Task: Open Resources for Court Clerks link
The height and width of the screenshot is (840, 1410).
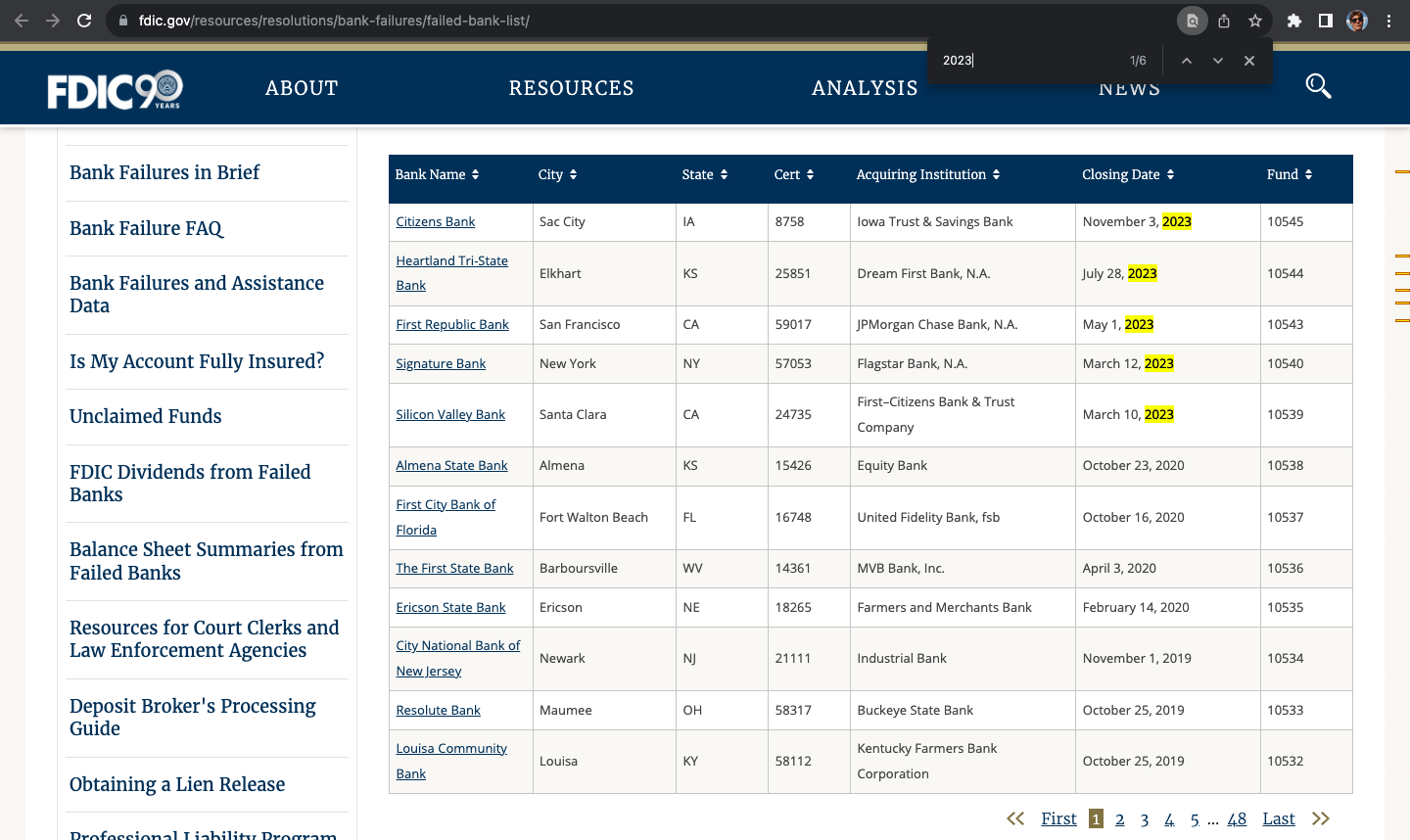Action: pos(205,638)
